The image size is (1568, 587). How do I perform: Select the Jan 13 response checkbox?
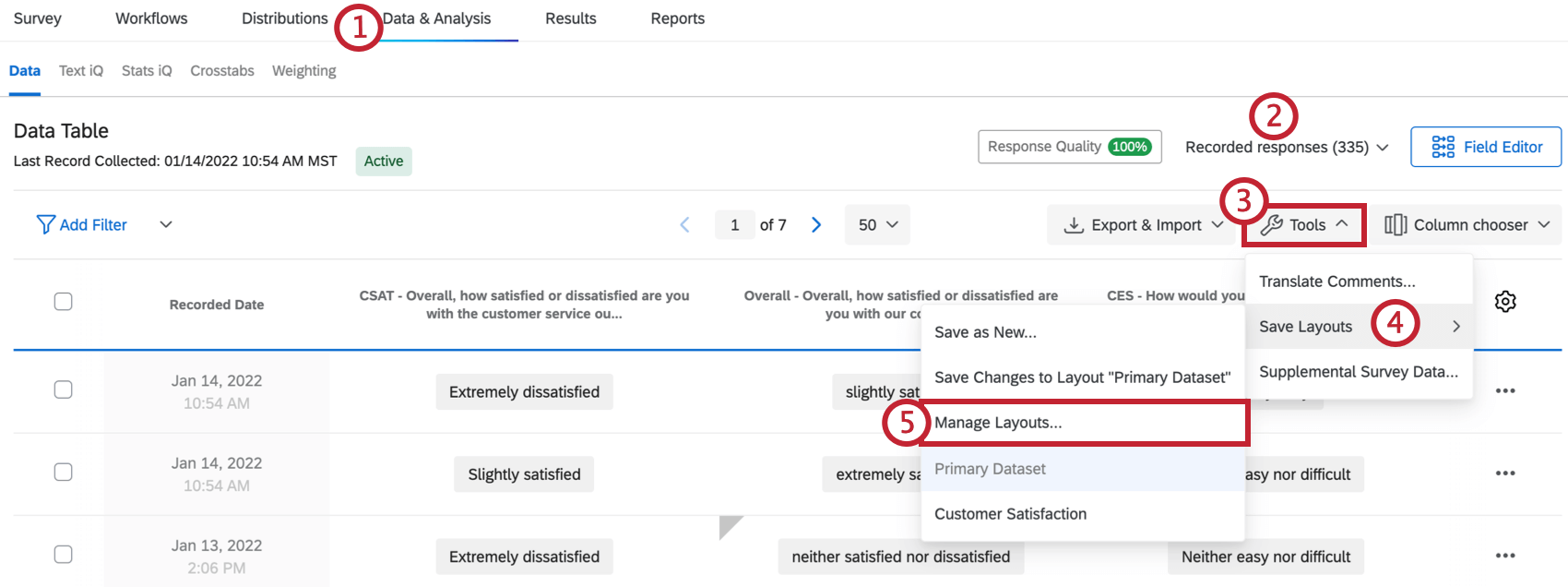[x=63, y=554]
